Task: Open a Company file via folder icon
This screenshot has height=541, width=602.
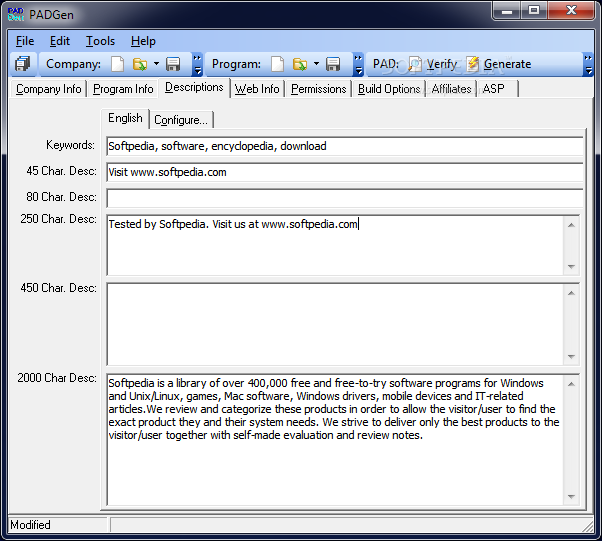Action: (140, 64)
